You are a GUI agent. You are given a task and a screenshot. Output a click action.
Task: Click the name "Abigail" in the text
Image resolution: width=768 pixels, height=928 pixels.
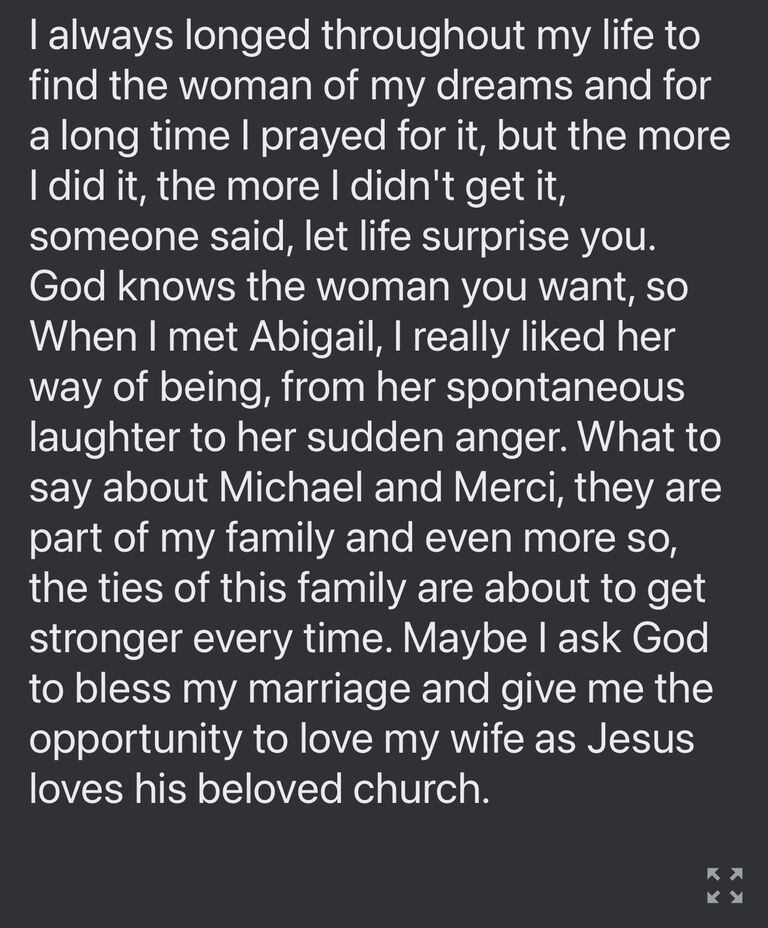click(x=315, y=337)
